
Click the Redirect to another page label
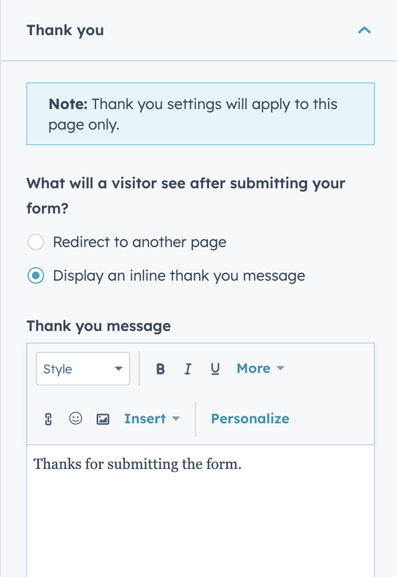[x=139, y=242]
